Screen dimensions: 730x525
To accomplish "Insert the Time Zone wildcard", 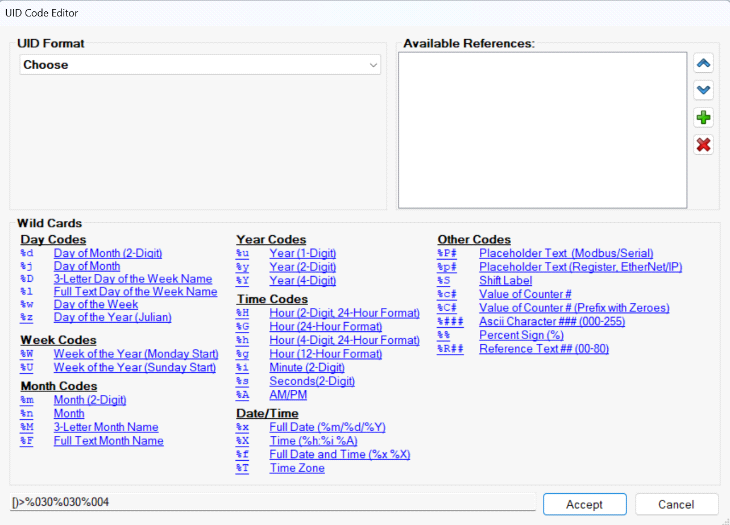I will pyautogui.click(x=297, y=469).
